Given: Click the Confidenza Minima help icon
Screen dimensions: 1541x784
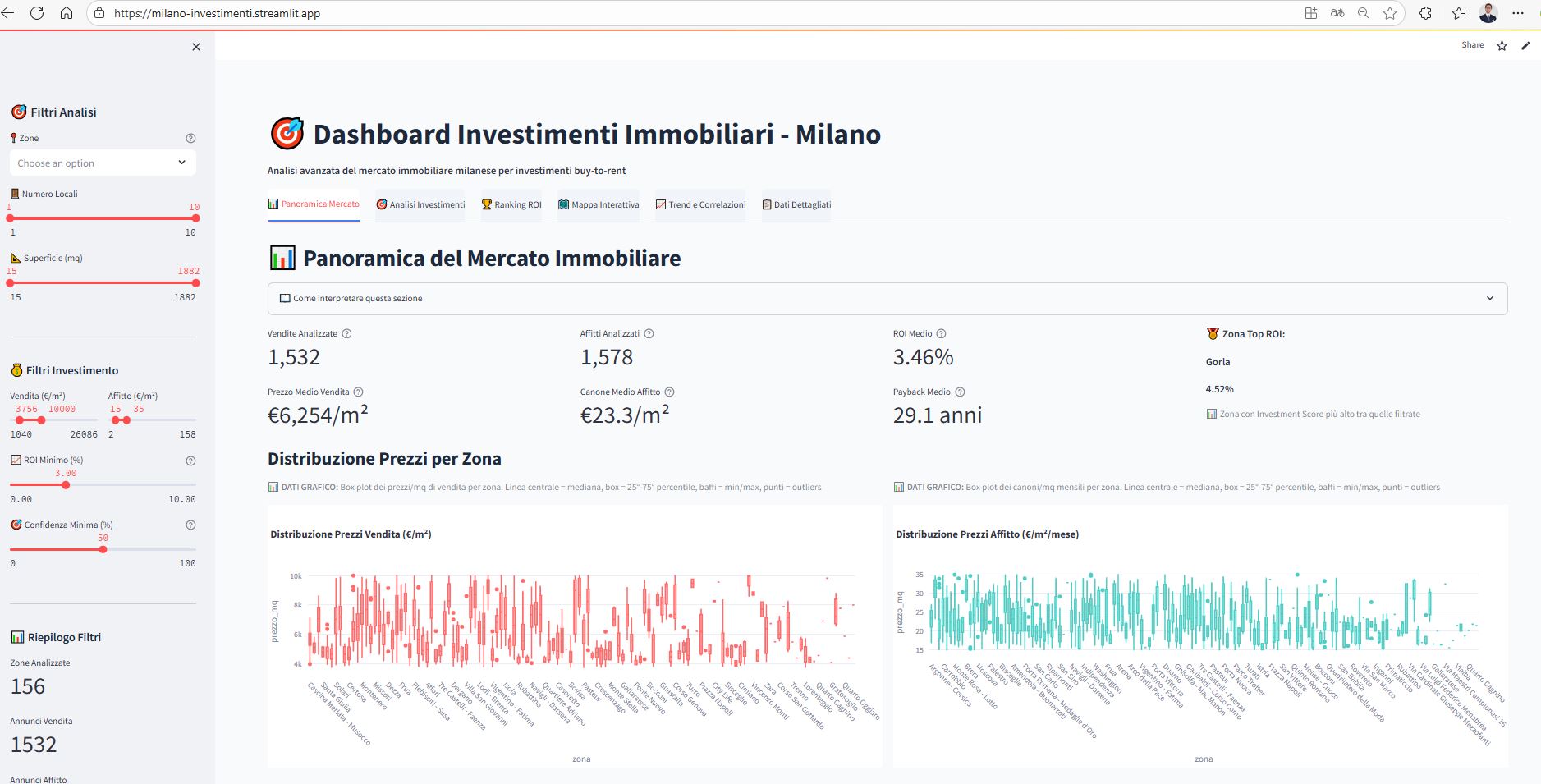Looking at the screenshot, I should pos(191,525).
